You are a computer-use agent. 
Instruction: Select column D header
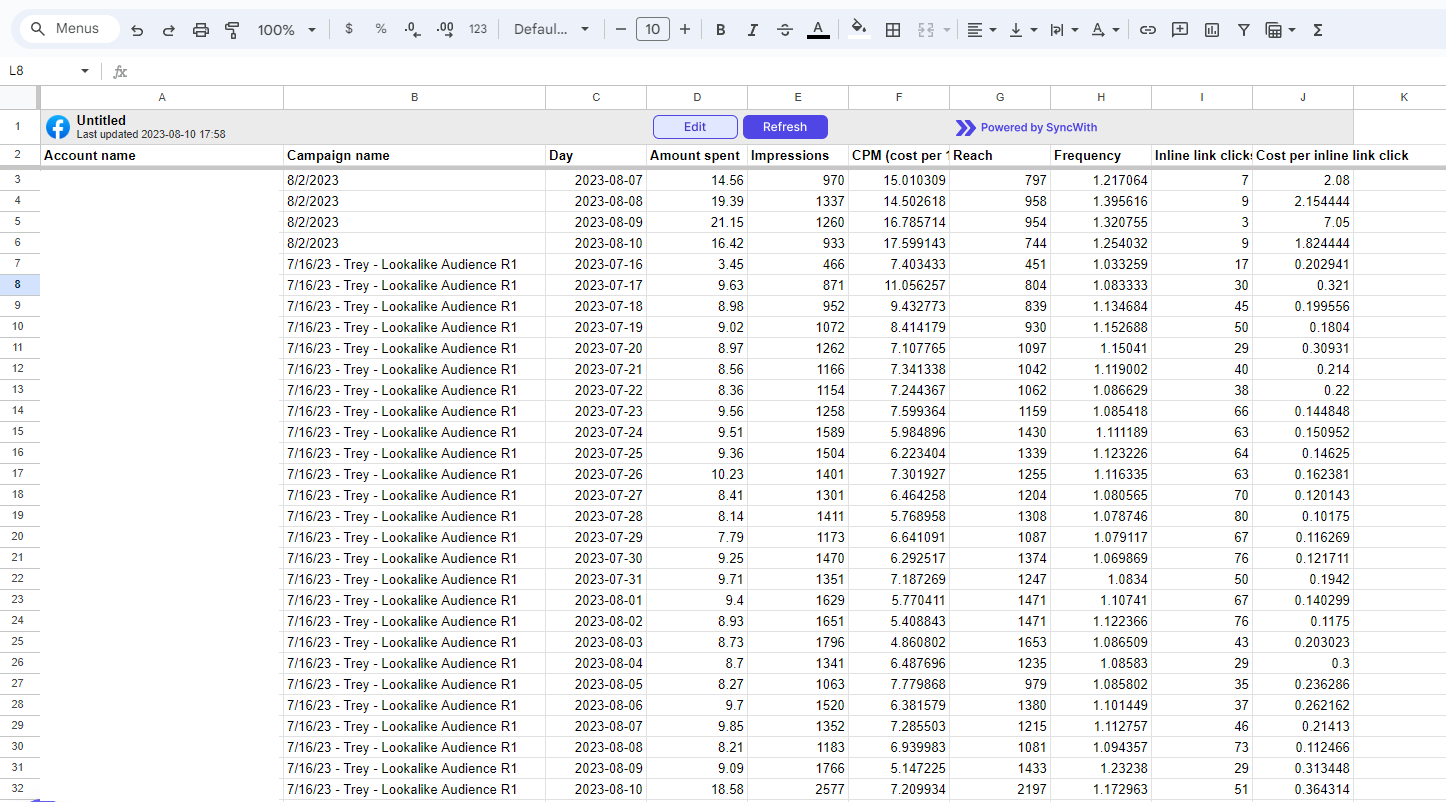click(697, 97)
